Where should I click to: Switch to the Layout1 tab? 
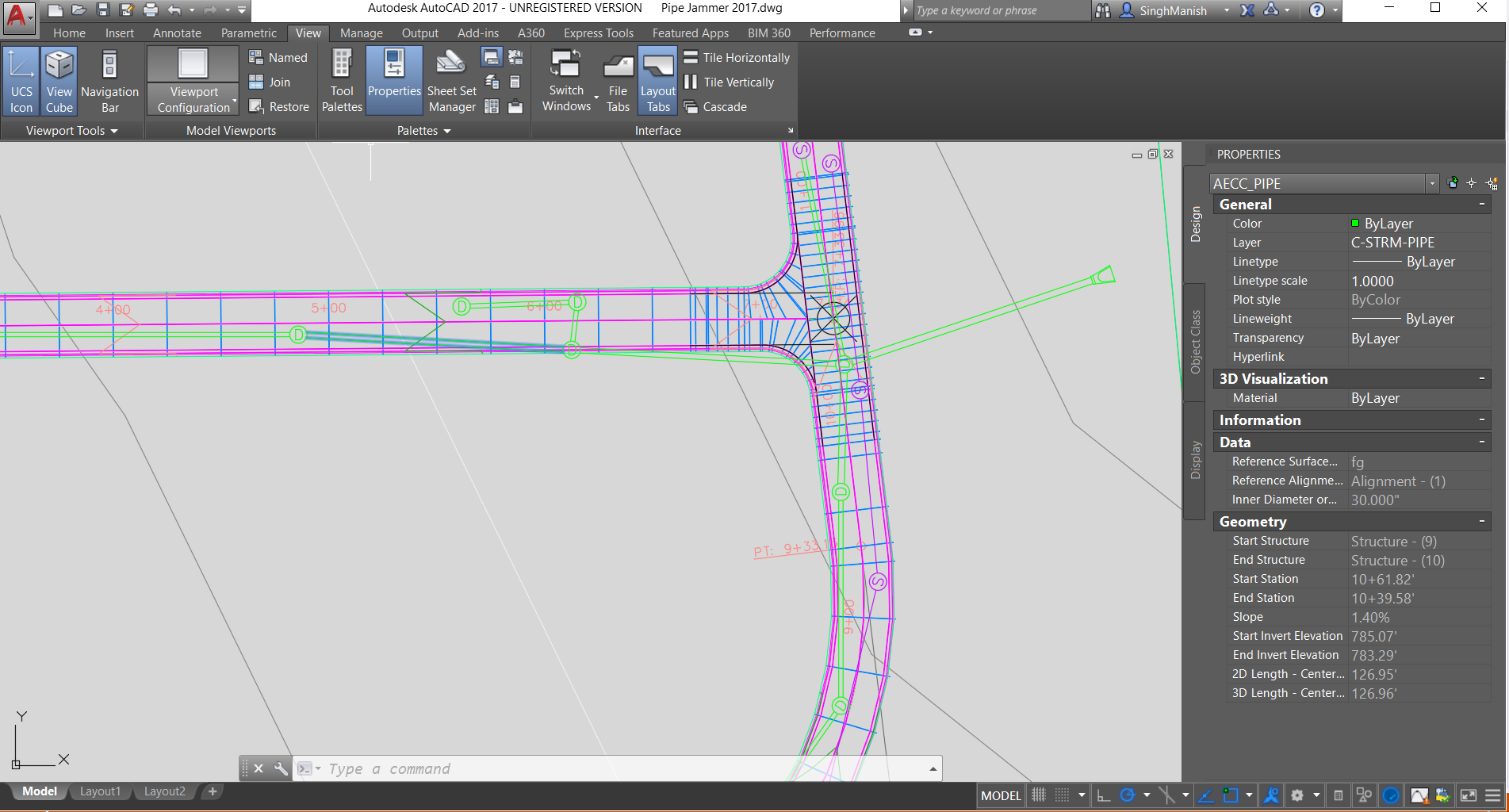101,791
